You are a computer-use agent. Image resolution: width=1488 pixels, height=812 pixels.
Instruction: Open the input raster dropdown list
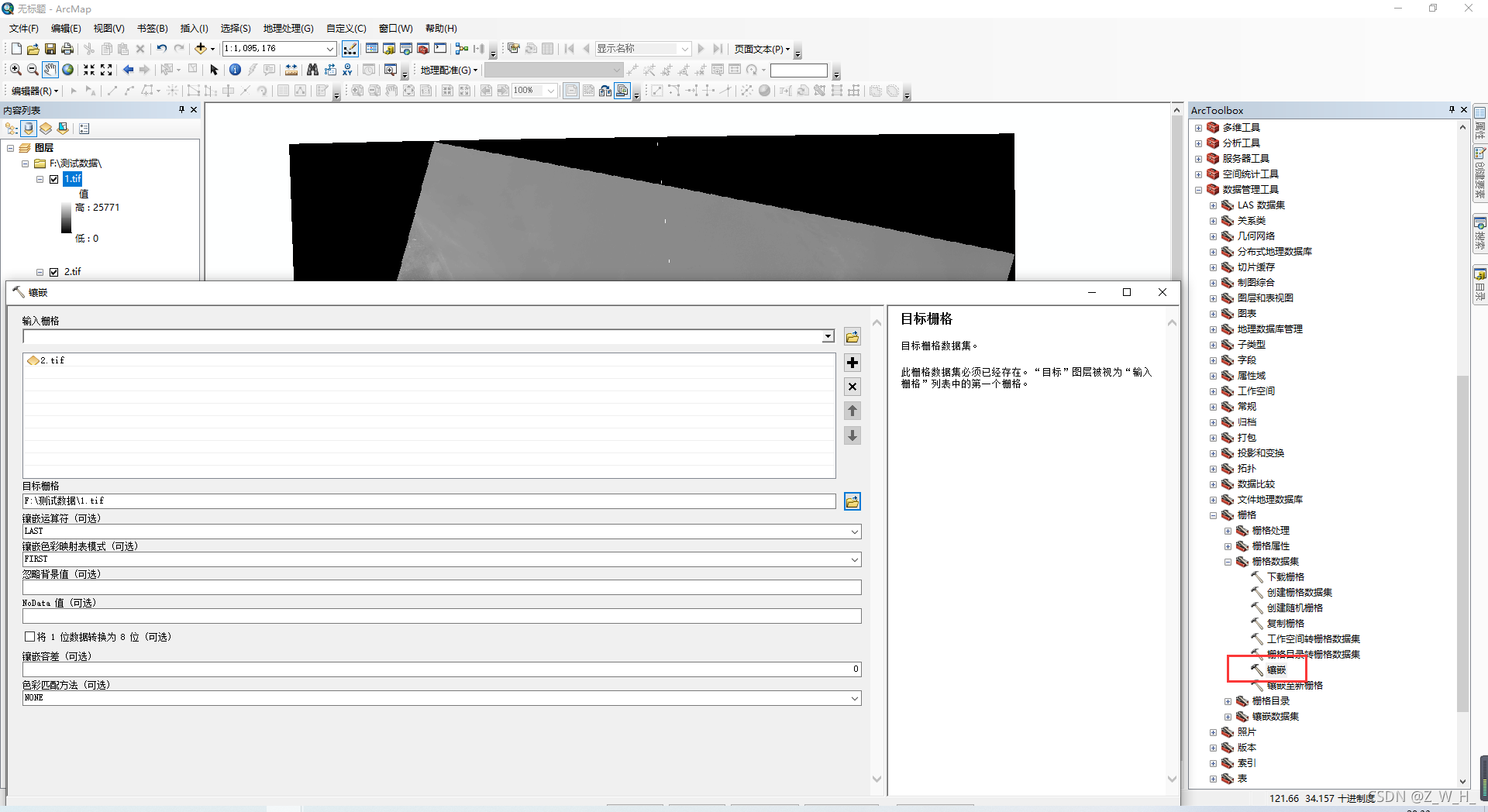(x=828, y=336)
